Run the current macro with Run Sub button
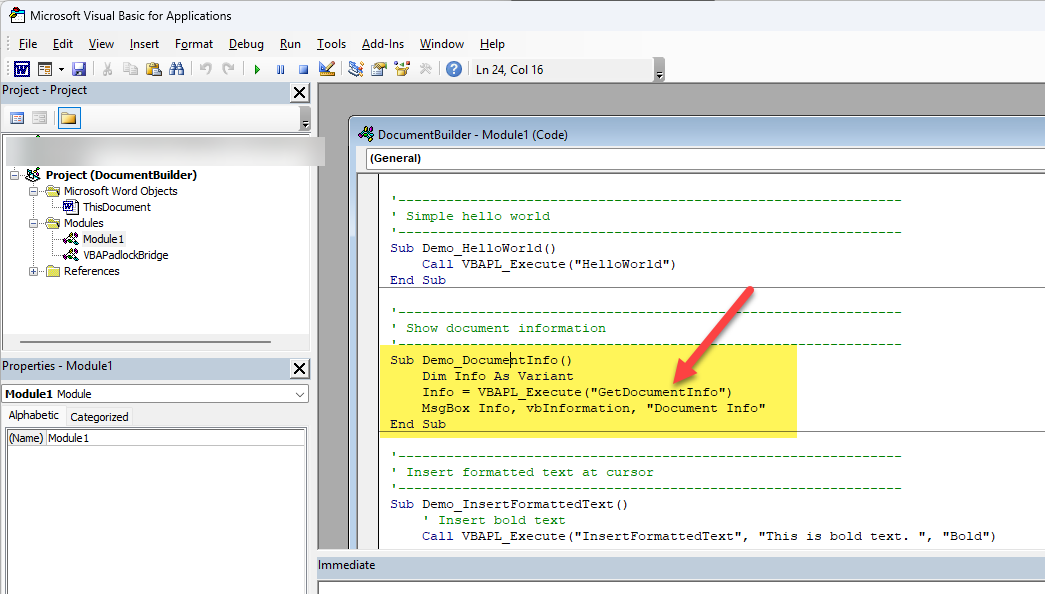Image resolution: width=1045 pixels, height=594 pixels. tap(257, 68)
